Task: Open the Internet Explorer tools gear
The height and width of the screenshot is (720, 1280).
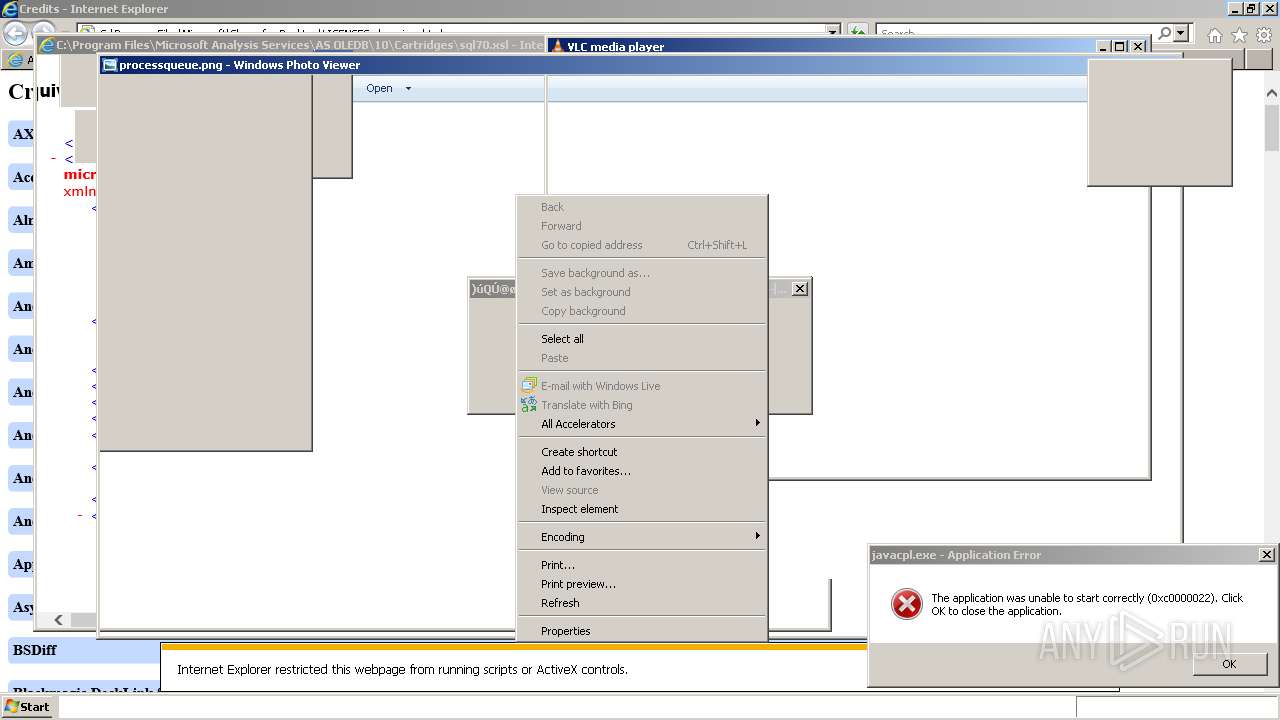Action: coord(1264,35)
